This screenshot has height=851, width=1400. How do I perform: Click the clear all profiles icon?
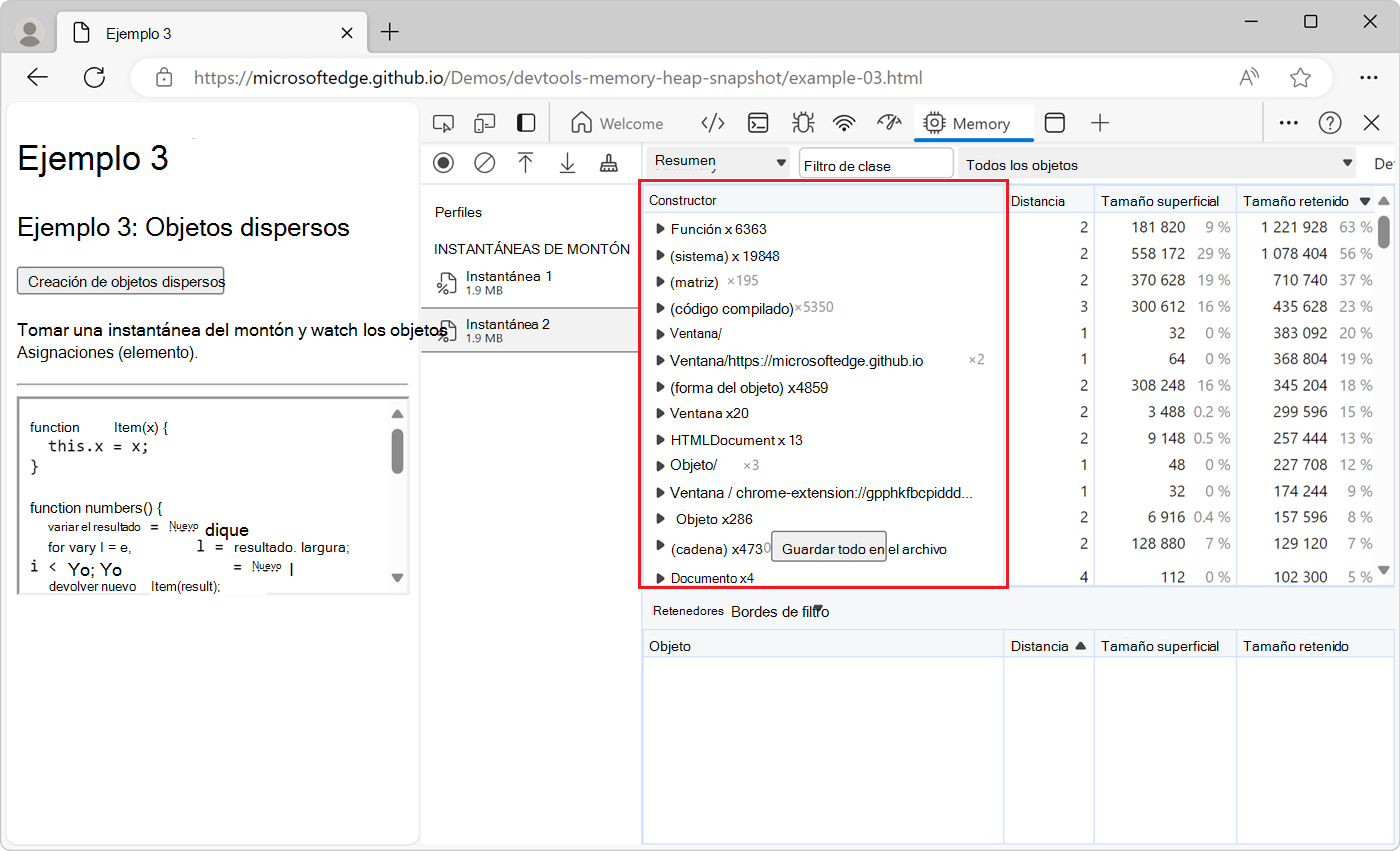(485, 163)
